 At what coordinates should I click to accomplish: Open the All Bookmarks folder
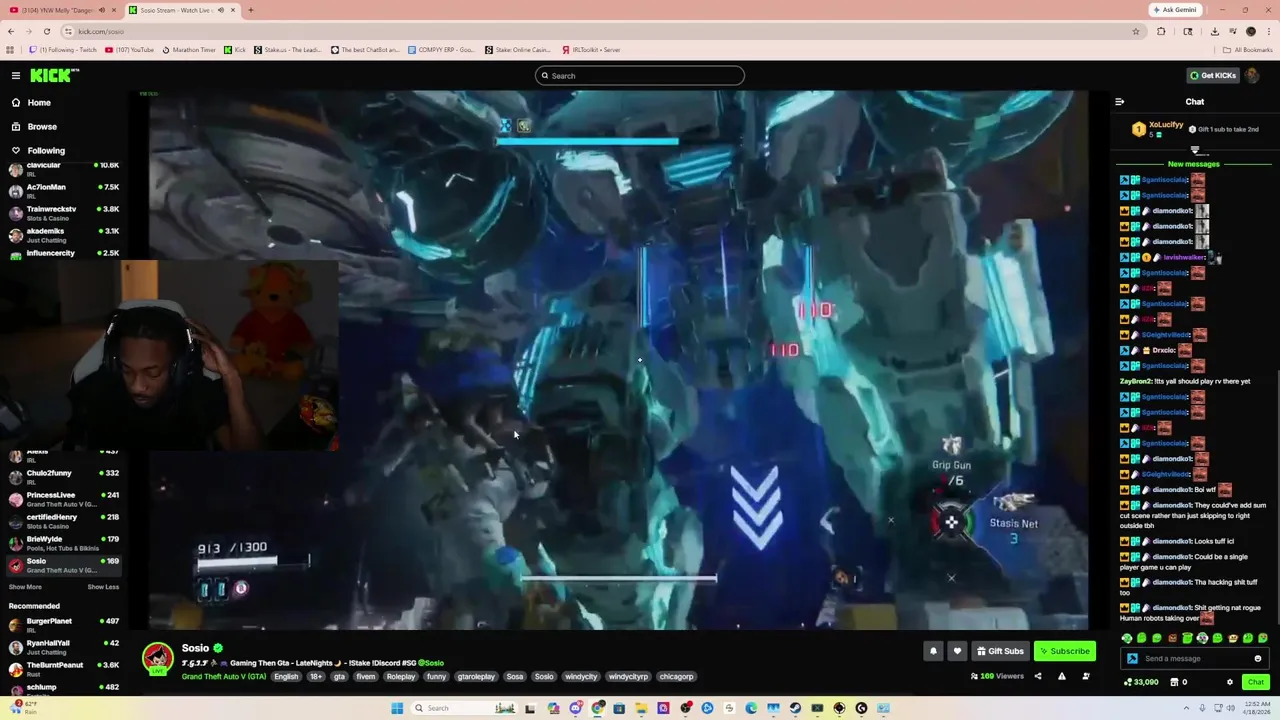1248,50
